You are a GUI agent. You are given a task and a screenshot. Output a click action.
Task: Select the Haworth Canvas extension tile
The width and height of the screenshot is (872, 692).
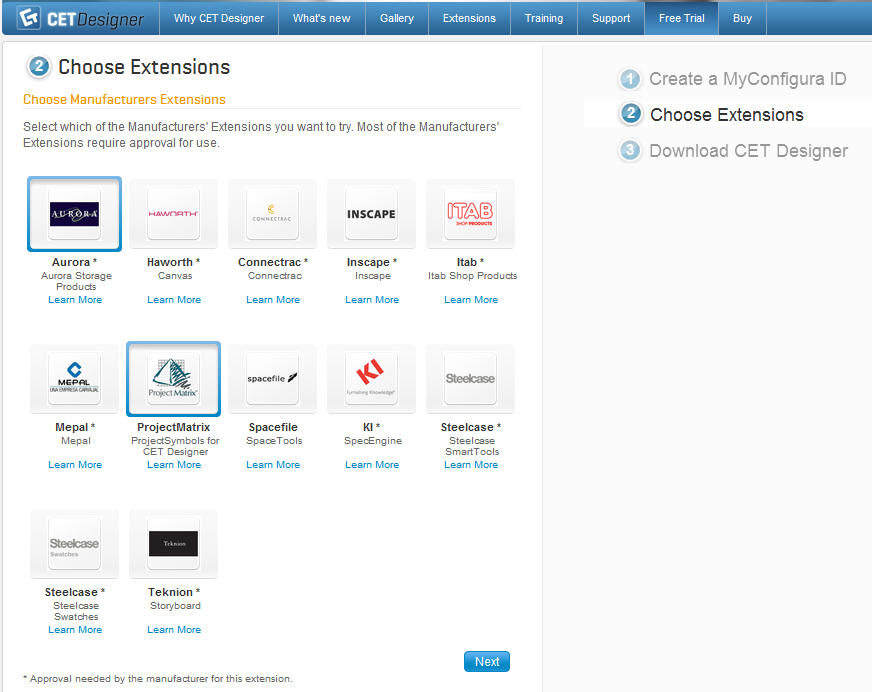(x=174, y=214)
